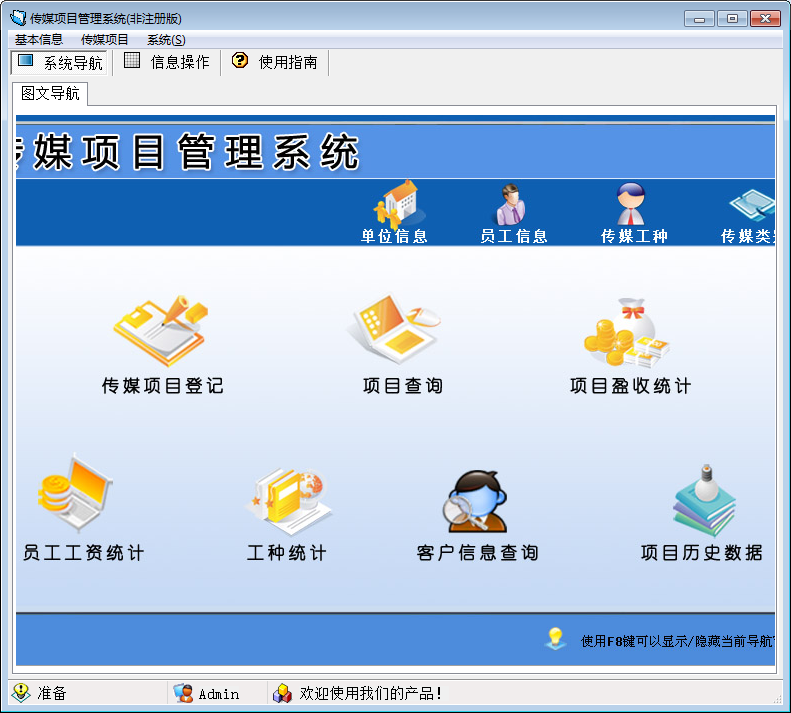Click the 信息操作 toolbar label
The image size is (791, 713).
tap(180, 62)
